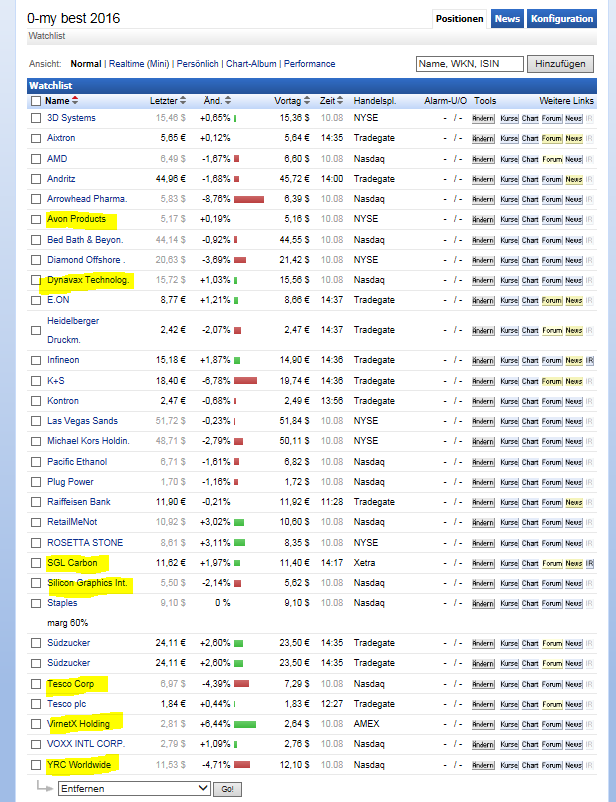616x802 pixels.
Task: Open IR icon in Infineon row
Action: click(x=589, y=361)
